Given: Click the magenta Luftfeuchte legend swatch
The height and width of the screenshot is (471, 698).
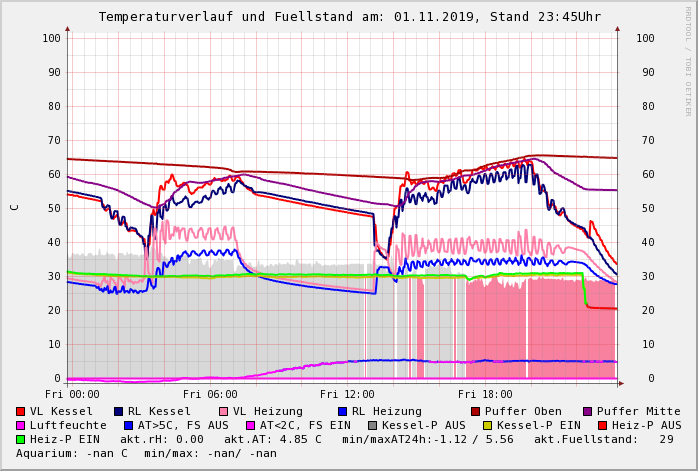Looking at the screenshot, I should click(21, 425).
